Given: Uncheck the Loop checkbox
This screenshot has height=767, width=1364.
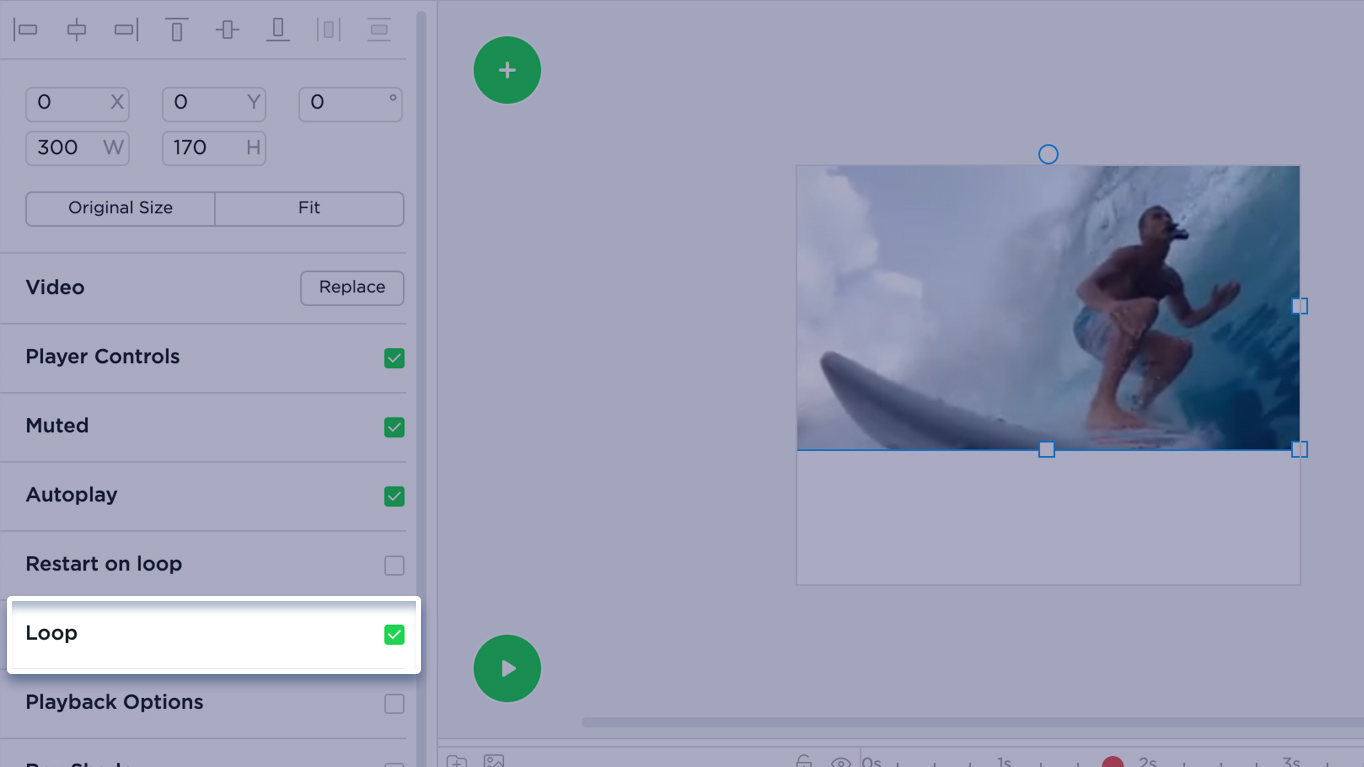Looking at the screenshot, I should tap(394, 634).
